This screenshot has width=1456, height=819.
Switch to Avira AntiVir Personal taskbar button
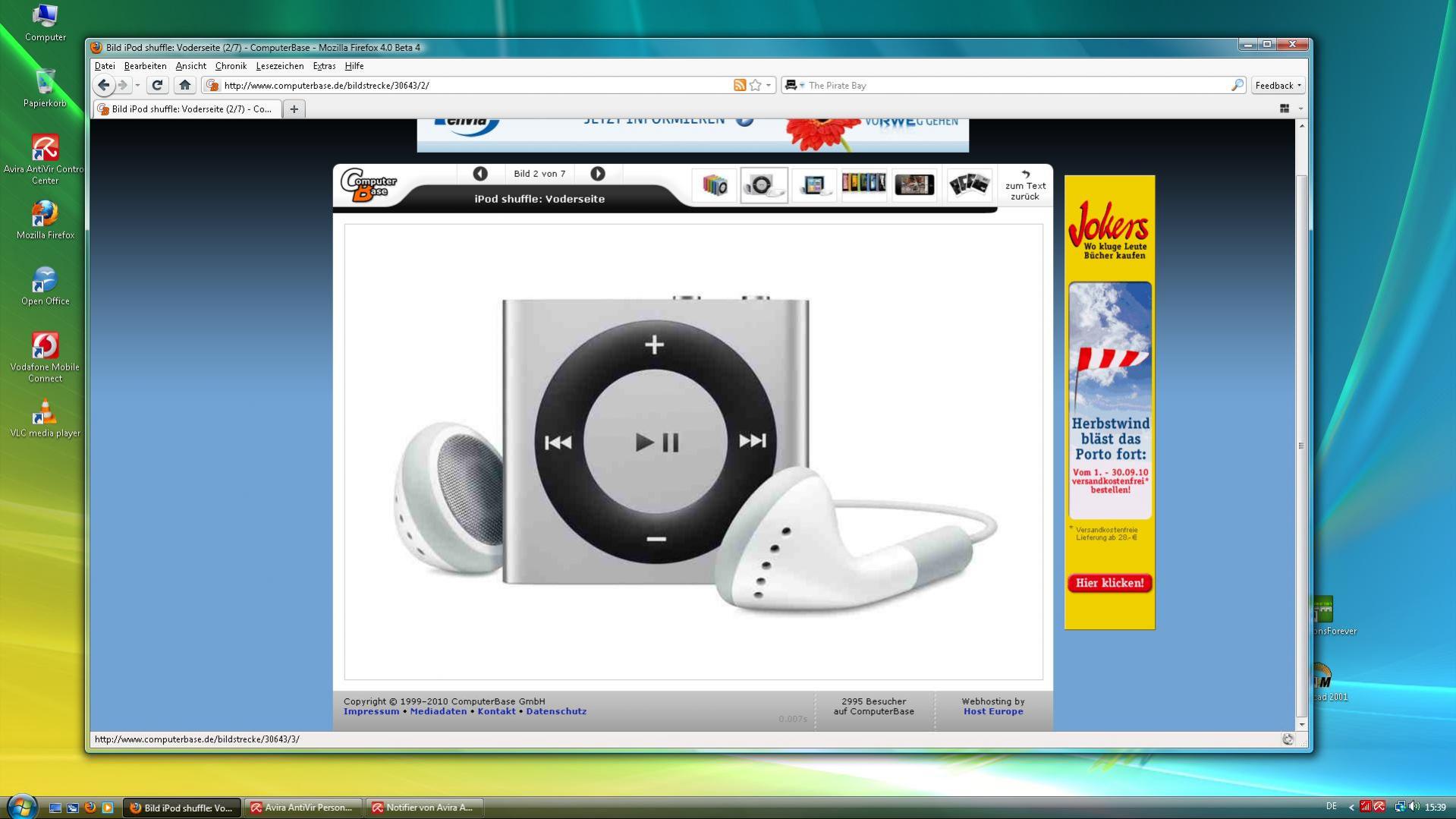[303, 808]
